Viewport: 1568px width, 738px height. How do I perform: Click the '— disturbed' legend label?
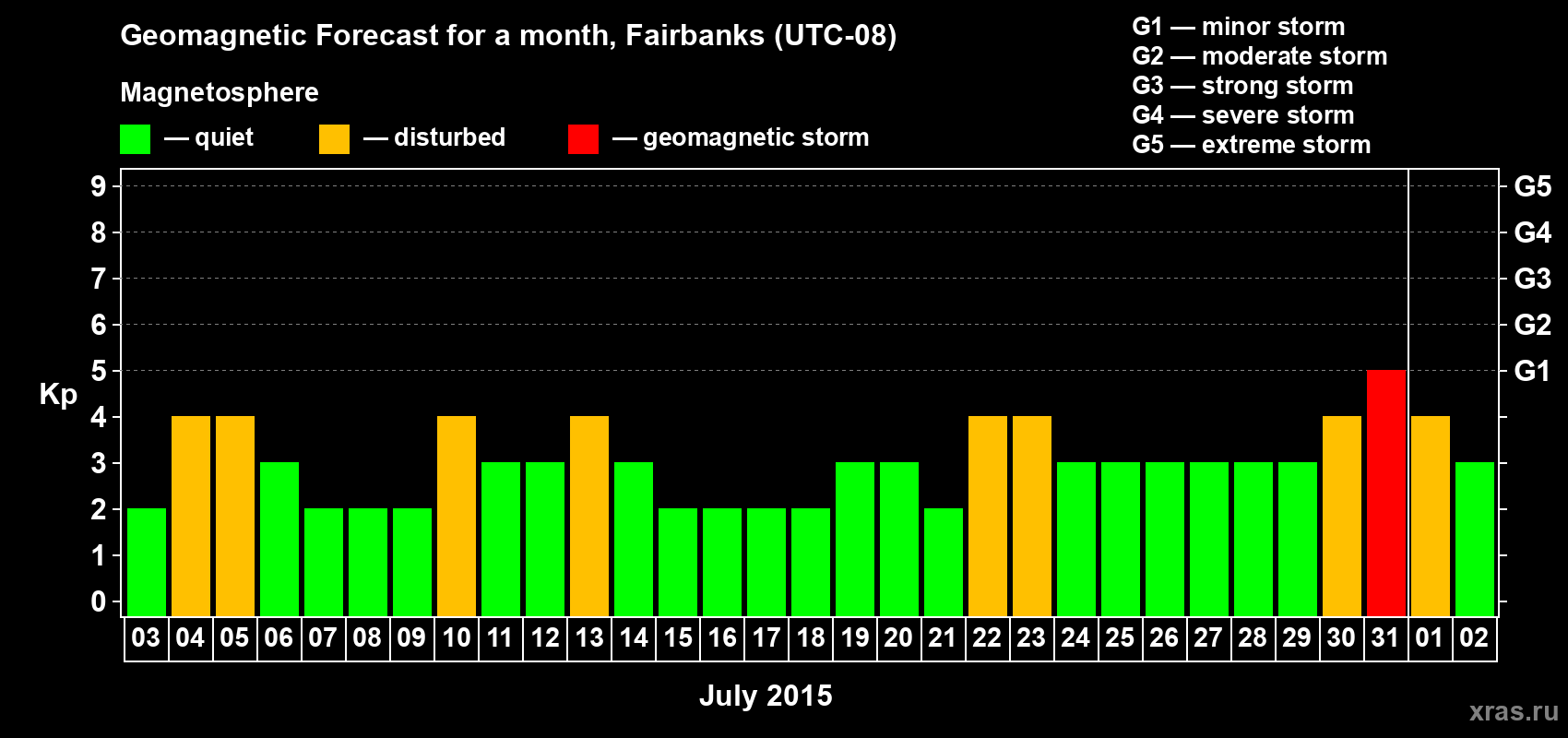434,137
